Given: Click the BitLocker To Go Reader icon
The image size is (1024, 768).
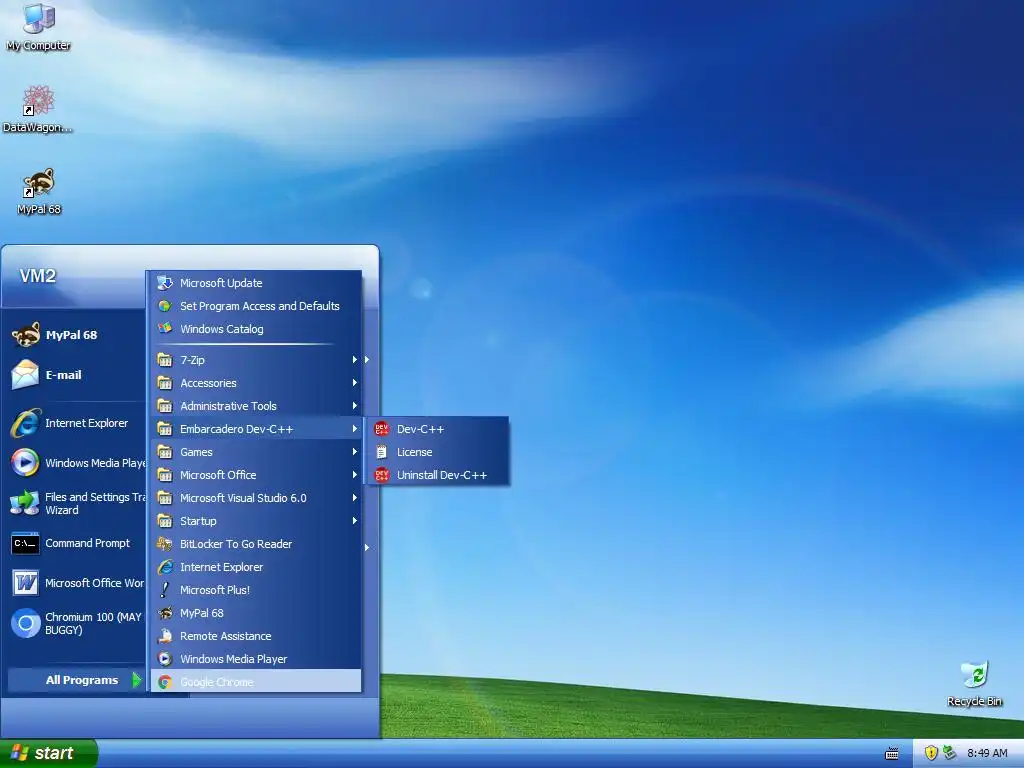Looking at the screenshot, I should (165, 544).
